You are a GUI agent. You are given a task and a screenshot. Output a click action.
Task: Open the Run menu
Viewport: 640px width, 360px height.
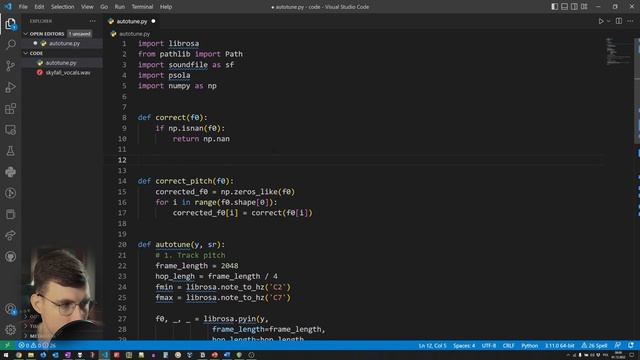tap(120, 7)
